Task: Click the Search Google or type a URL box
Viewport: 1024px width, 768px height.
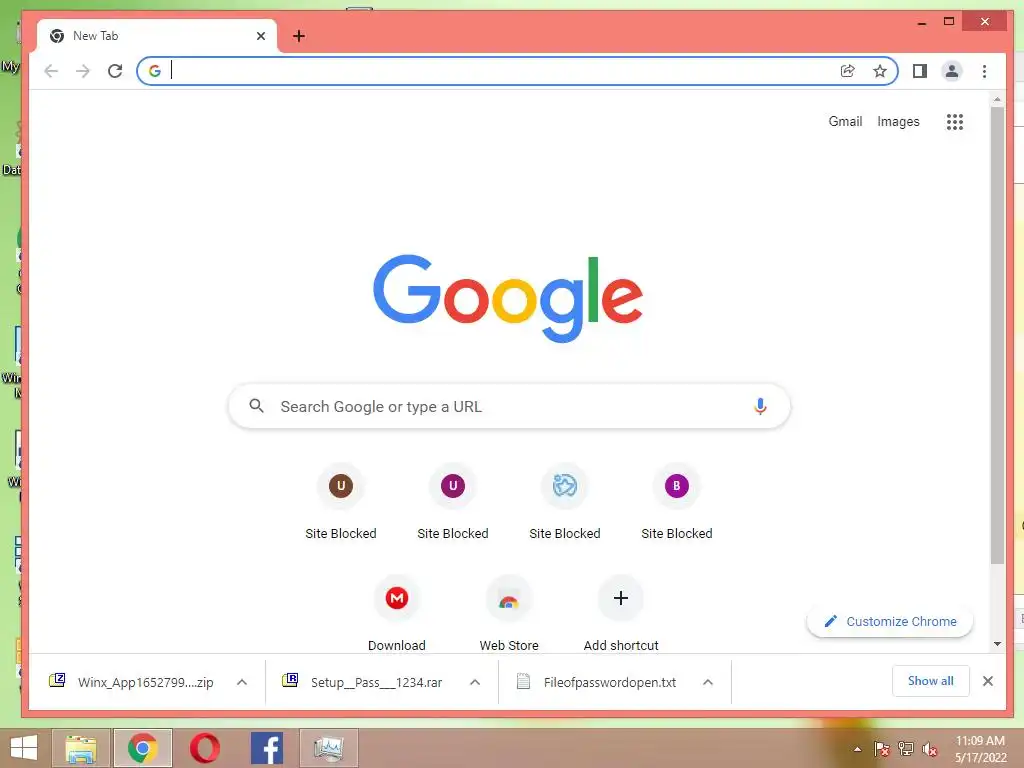Action: pos(509,406)
